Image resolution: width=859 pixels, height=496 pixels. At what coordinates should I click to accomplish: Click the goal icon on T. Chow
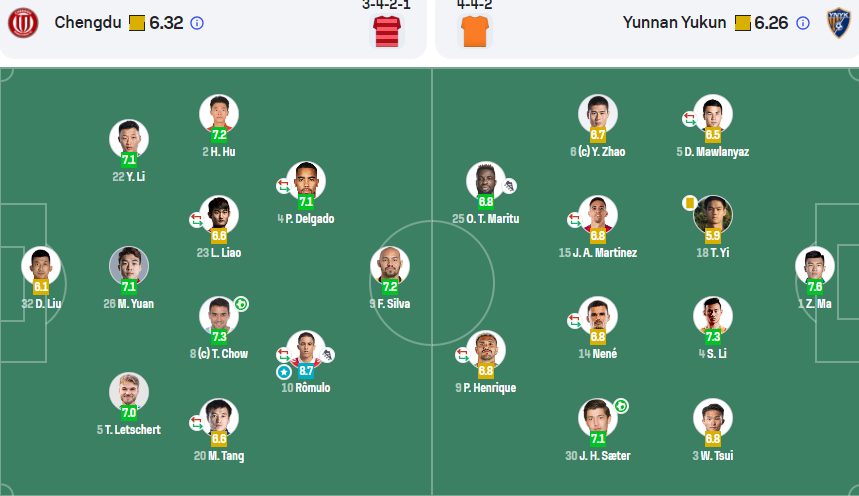(241, 303)
